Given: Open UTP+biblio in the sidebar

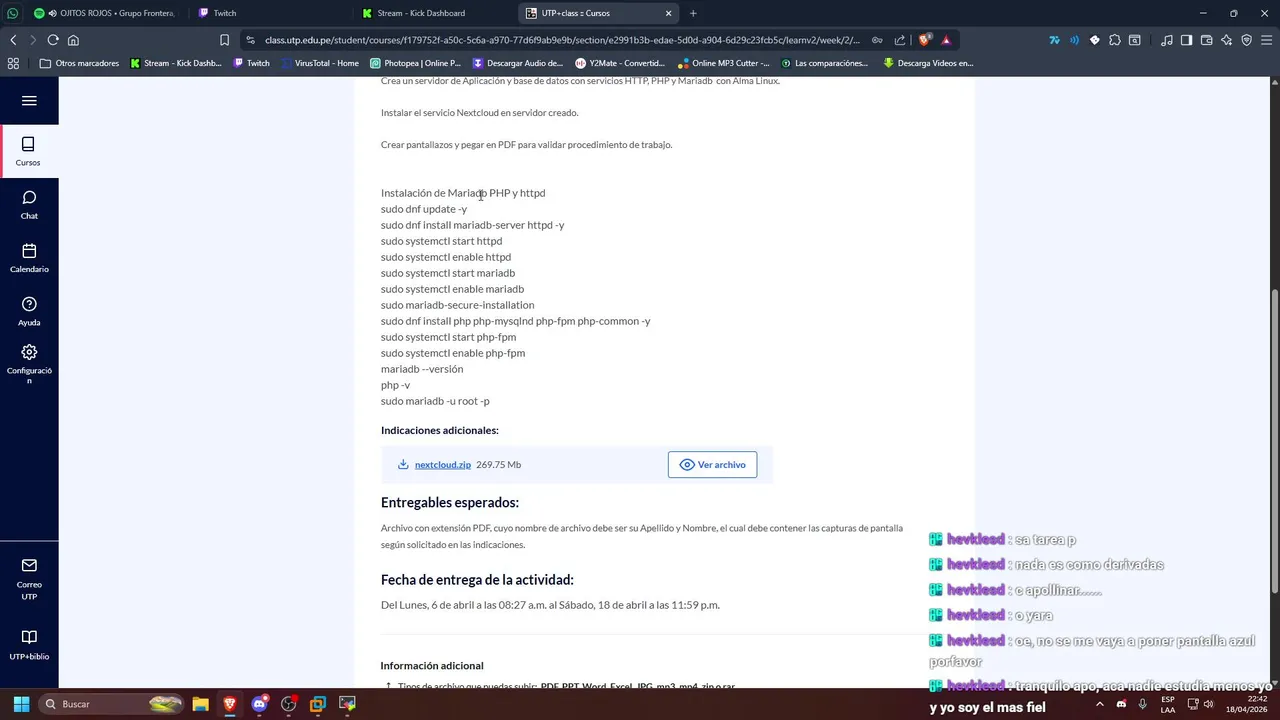Looking at the screenshot, I should tap(29, 645).
